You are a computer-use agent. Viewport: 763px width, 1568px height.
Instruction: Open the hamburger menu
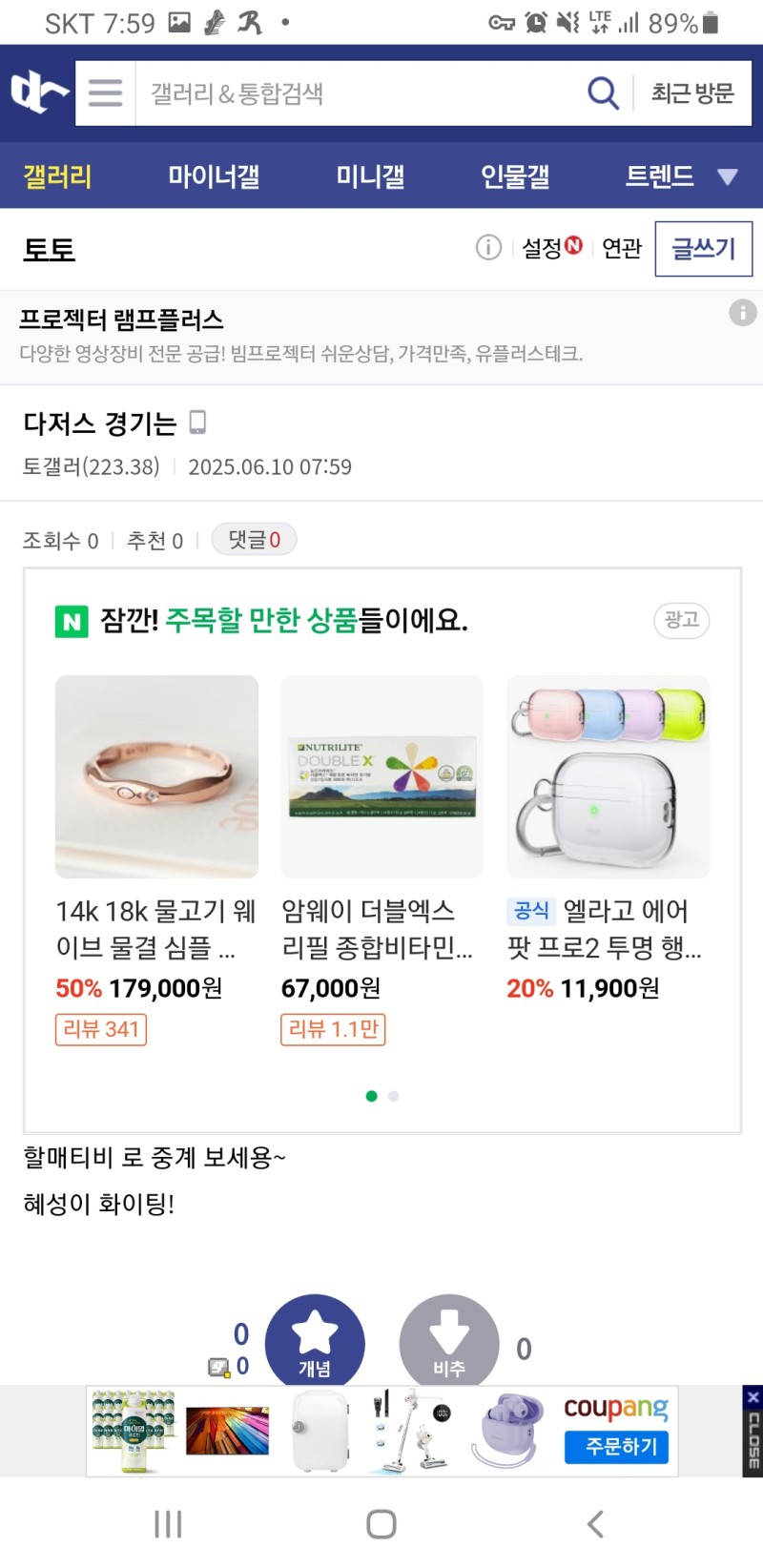pyautogui.click(x=105, y=93)
